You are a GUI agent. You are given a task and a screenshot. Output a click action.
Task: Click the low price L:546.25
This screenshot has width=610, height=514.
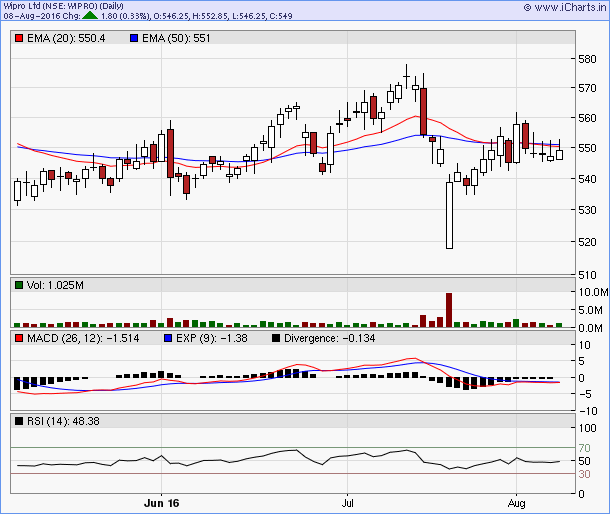(247, 16)
